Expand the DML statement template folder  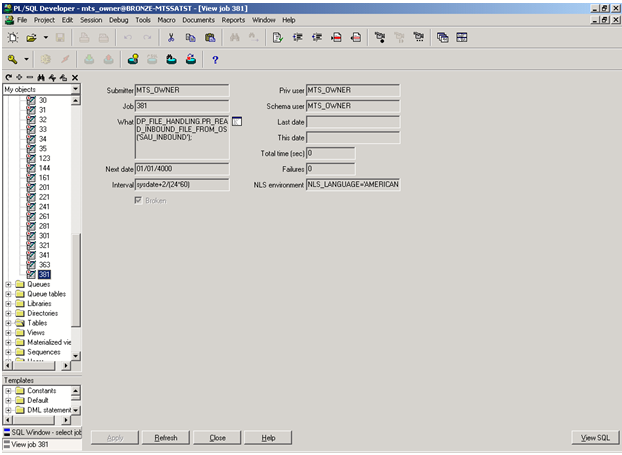8,410
